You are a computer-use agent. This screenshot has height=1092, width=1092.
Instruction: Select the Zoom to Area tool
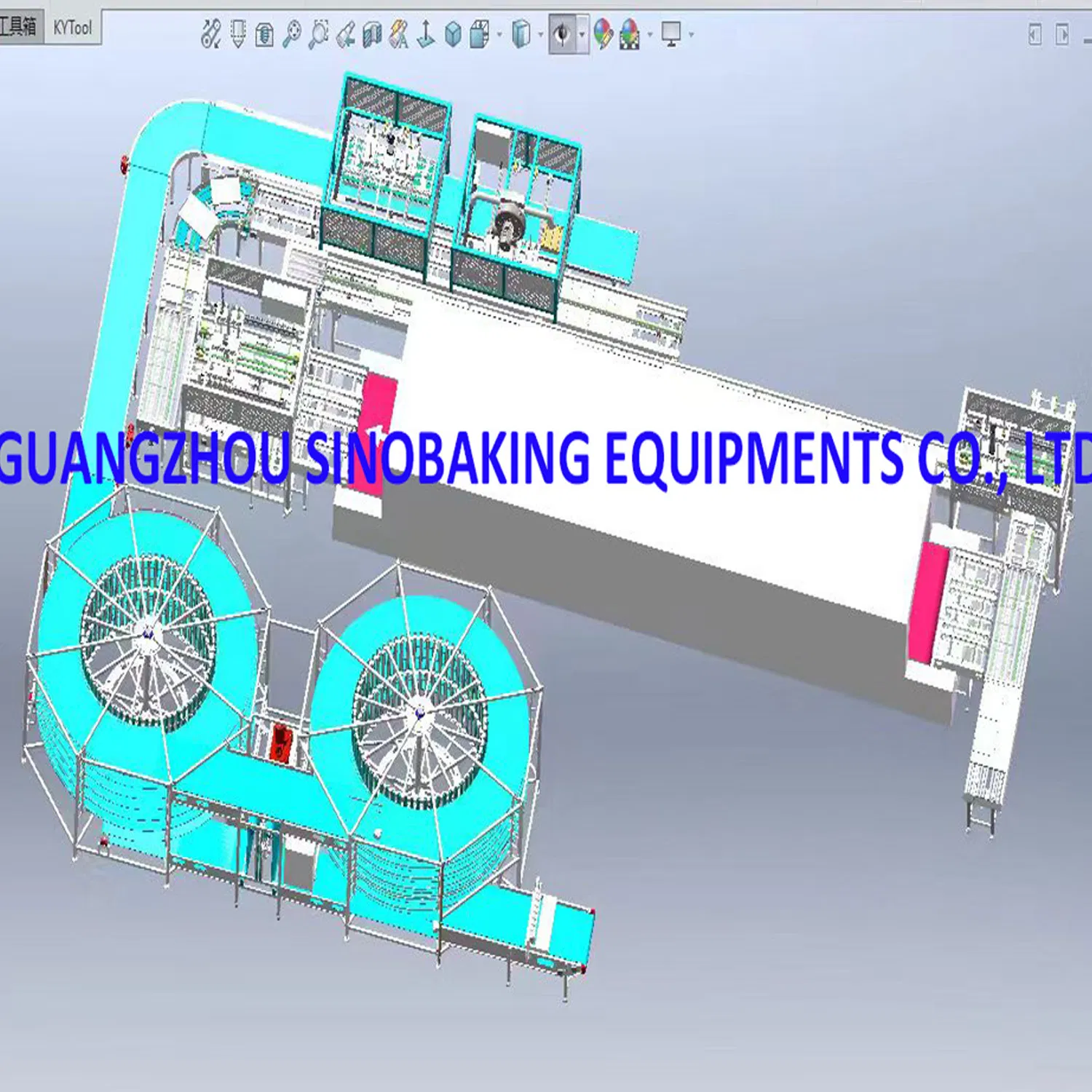318,34
